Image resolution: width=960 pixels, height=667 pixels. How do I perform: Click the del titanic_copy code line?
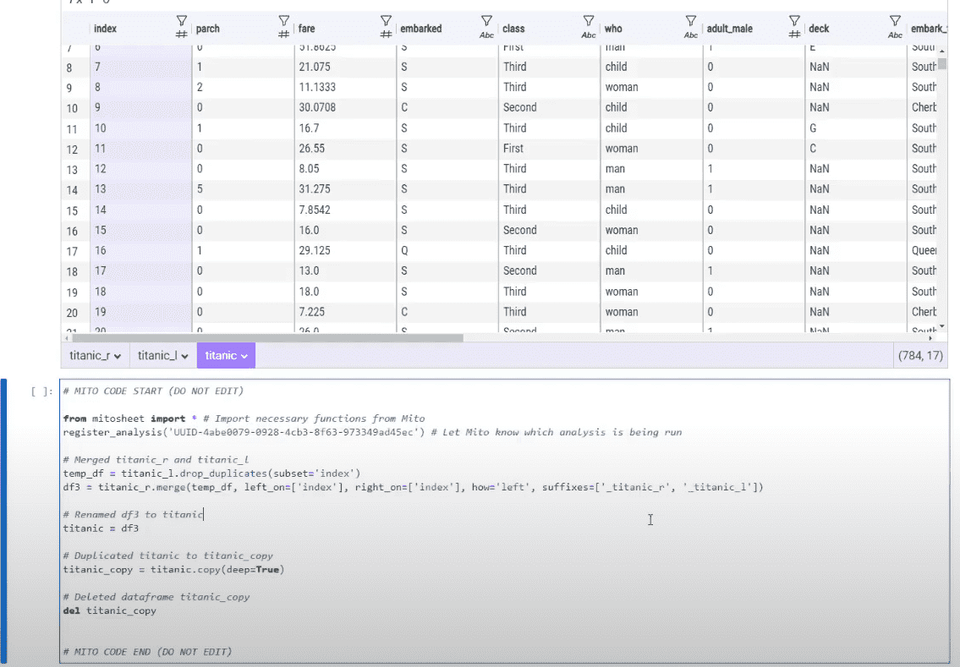click(x=110, y=611)
